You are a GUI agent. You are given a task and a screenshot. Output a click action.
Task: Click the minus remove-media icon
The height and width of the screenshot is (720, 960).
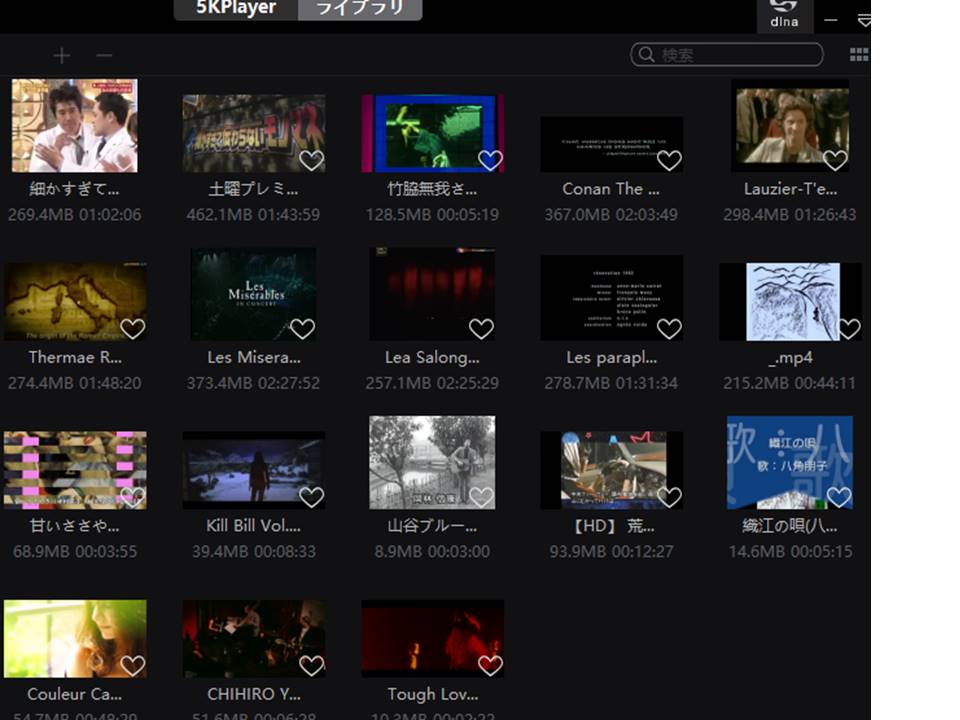click(x=104, y=56)
